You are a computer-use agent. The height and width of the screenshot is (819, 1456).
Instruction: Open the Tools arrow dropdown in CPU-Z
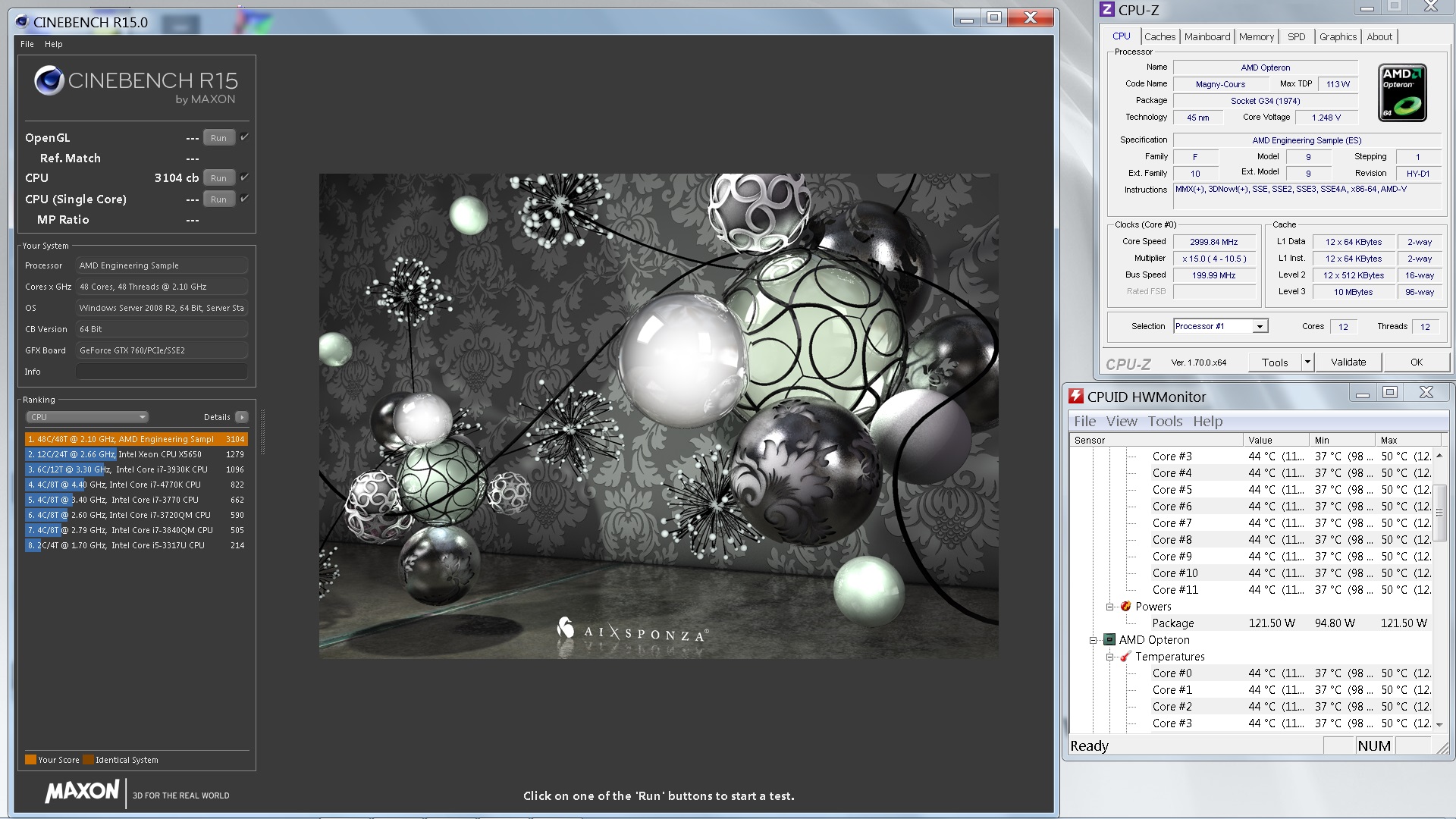point(1307,362)
